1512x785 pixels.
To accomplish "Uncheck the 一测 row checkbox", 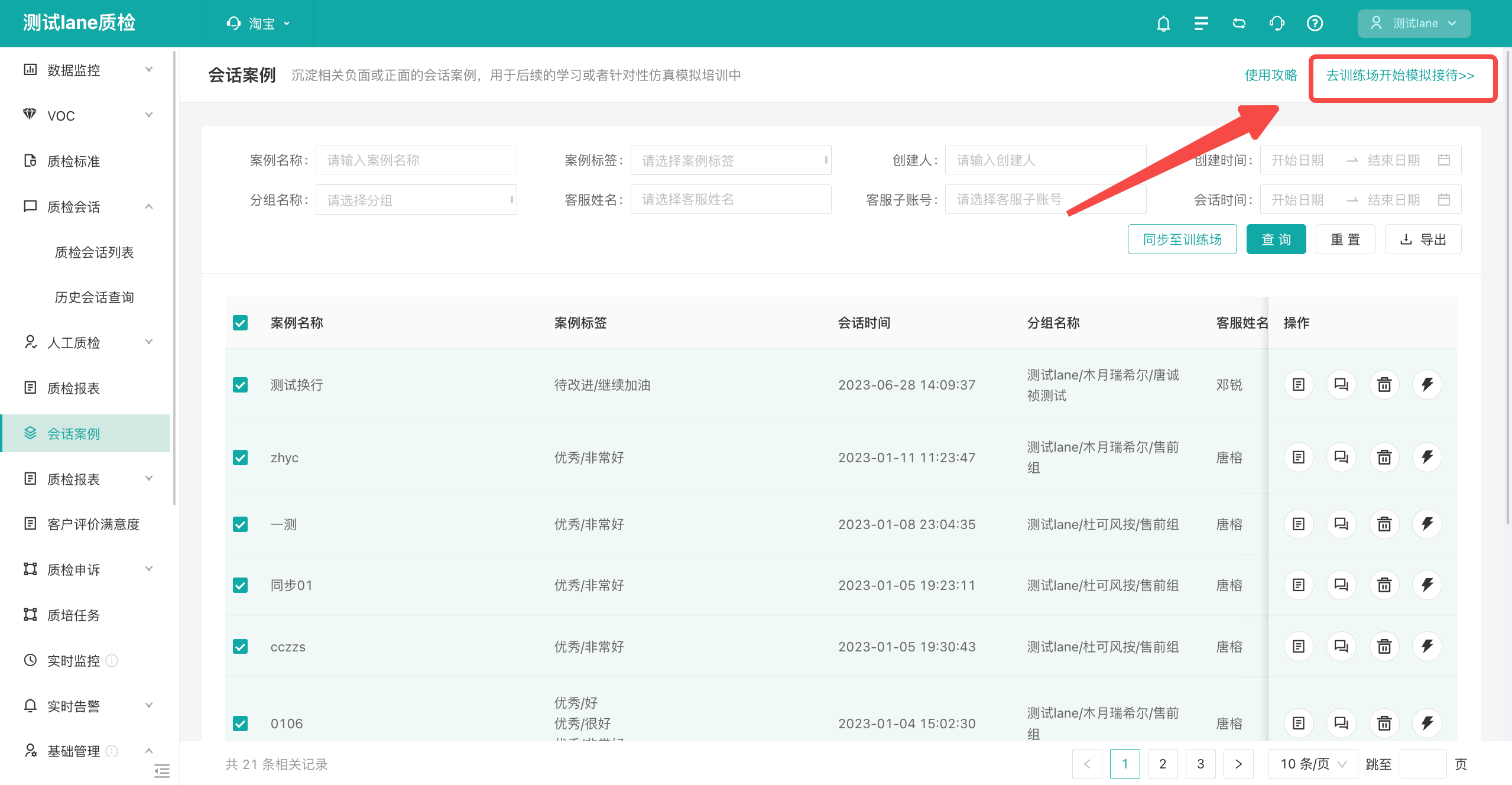I will click(240, 524).
